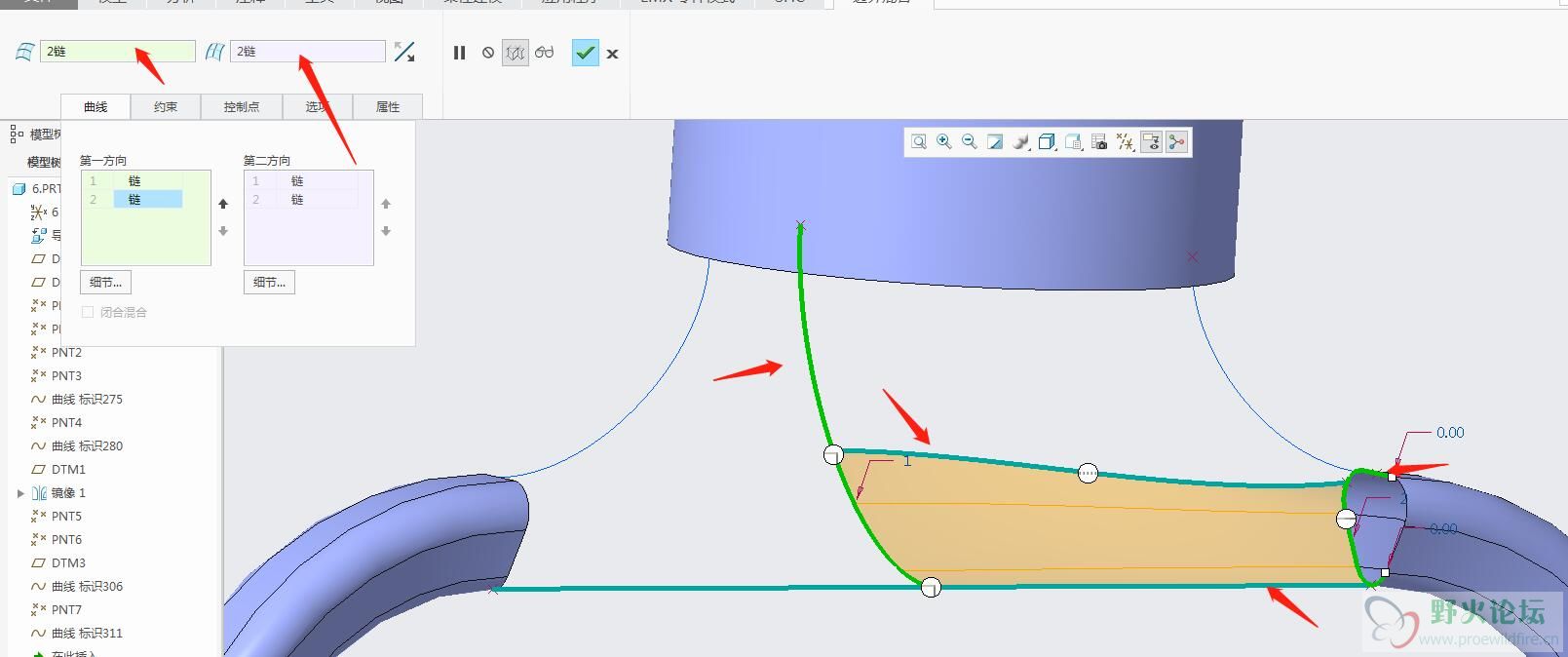Move second direction chain up with arrow
This screenshot has width=1568, height=657.
point(386,204)
